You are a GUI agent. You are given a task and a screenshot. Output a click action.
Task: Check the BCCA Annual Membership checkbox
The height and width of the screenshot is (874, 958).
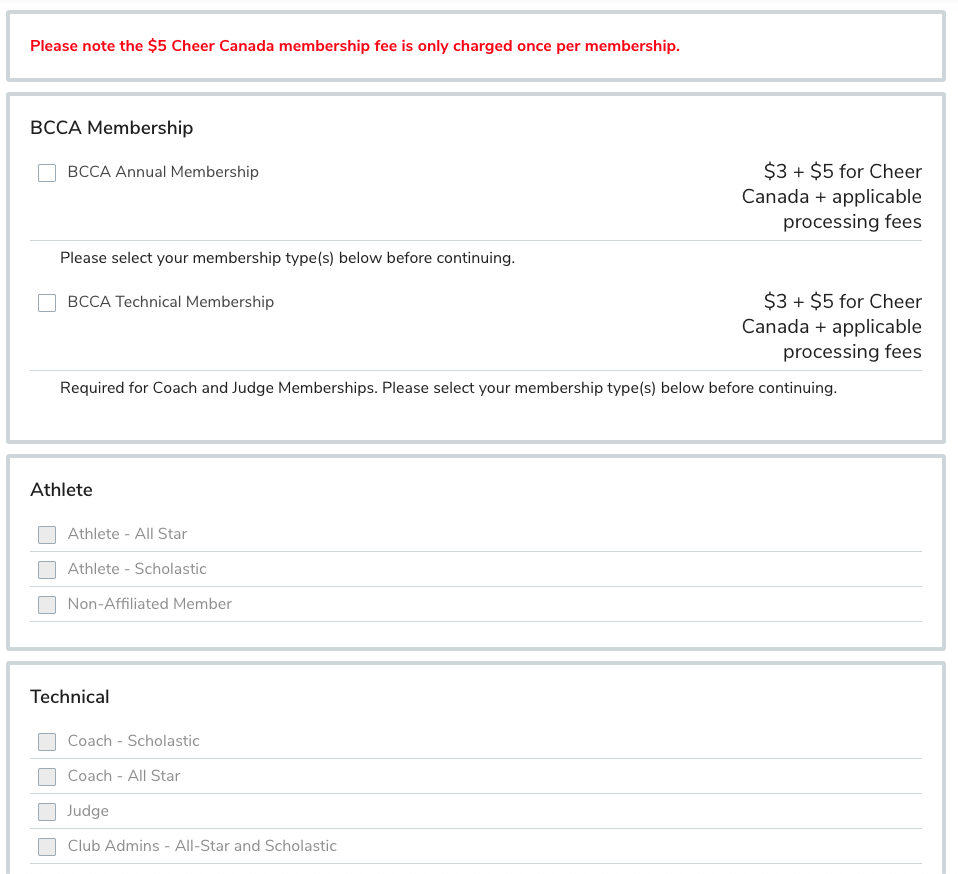(47, 173)
